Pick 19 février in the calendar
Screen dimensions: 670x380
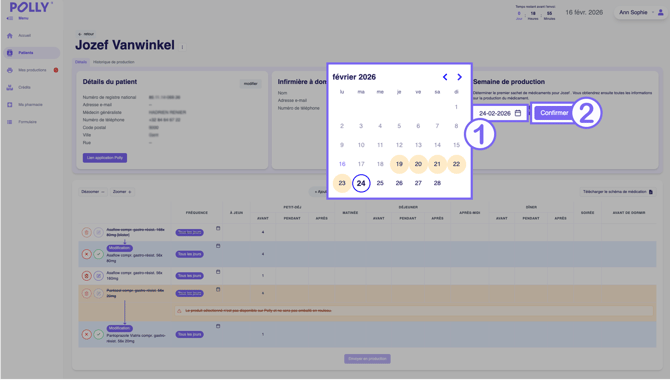pos(399,164)
